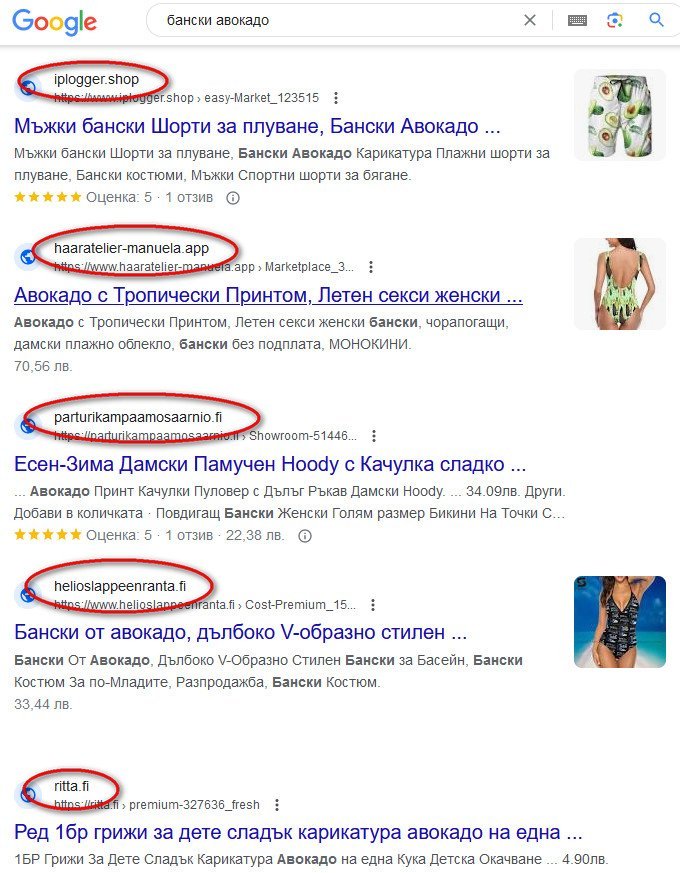The height and width of the screenshot is (873, 680).
Task: Open three-dot menu for iplogger.shop result
Action: (x=336, y=98)
